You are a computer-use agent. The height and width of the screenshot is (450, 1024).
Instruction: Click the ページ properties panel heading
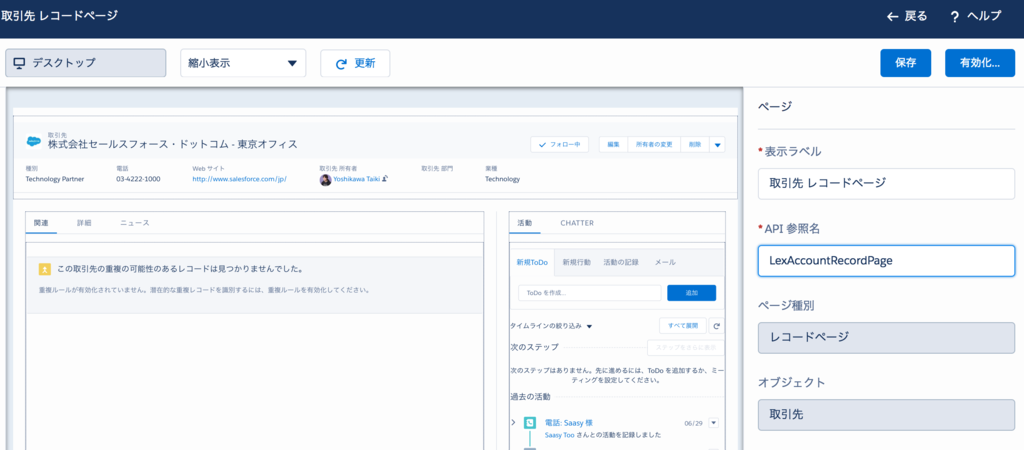pos(774,106)
